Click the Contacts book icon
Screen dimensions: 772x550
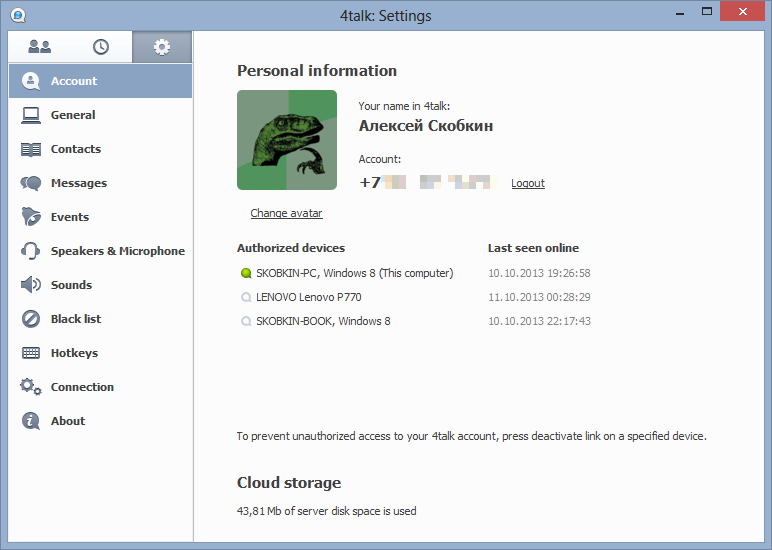pyautogui.click(x=31, y=149)
